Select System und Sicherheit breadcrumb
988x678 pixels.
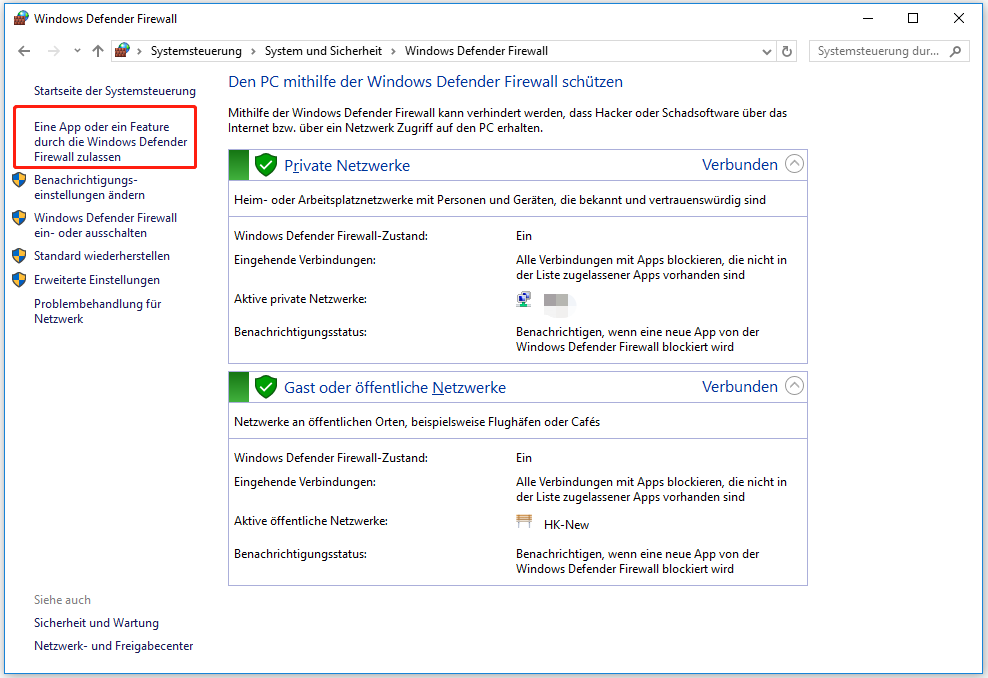[323, 51]
